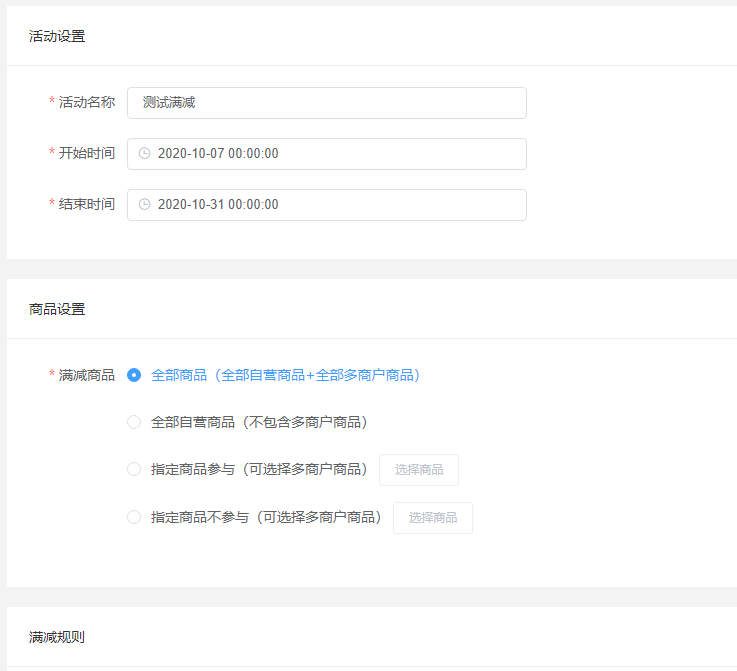
Task: Click the 结束时间 field label
Action: tap(87, 204)
